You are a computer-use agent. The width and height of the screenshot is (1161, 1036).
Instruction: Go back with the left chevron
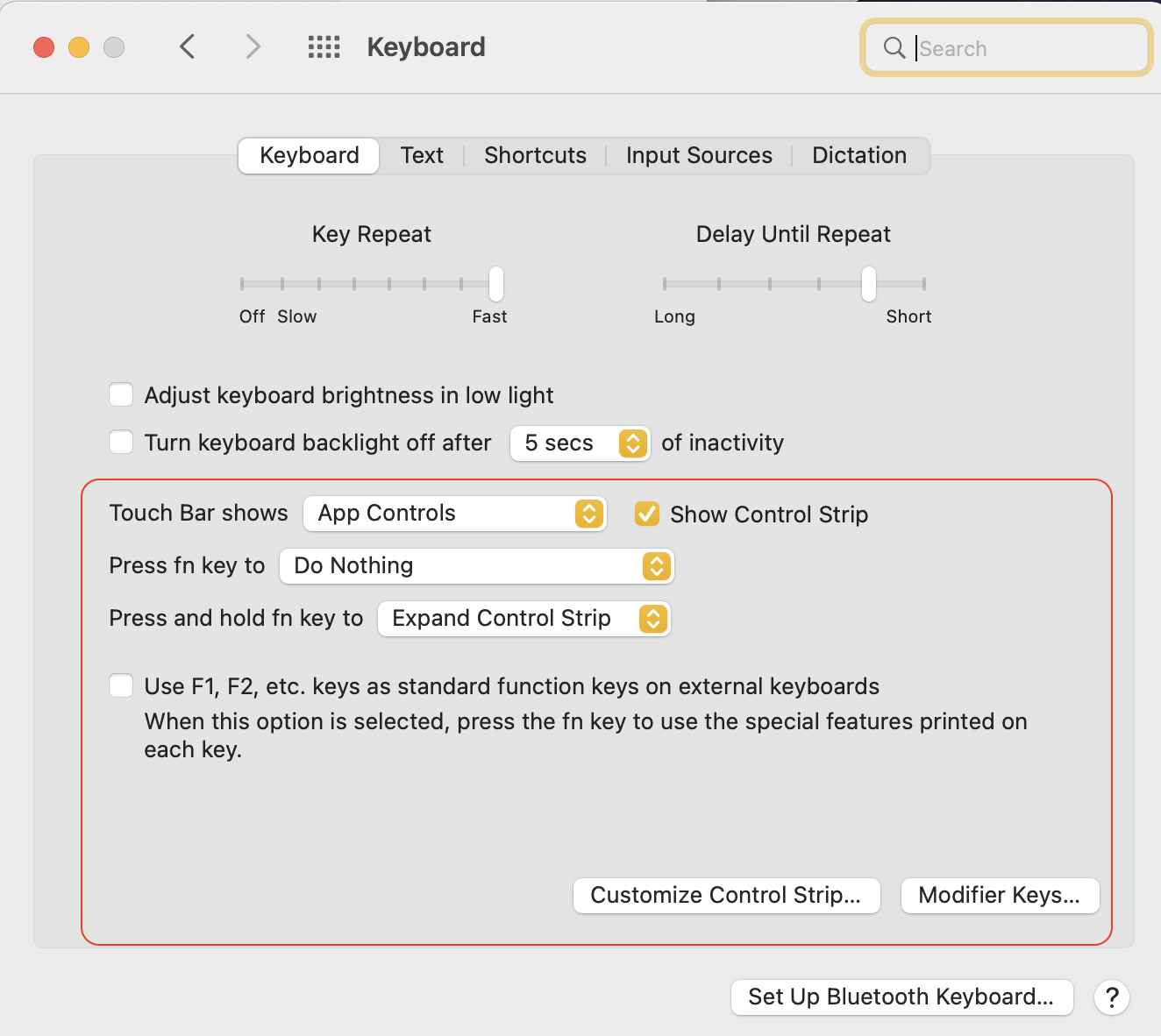pyautogui.click(x=187, y=46)
